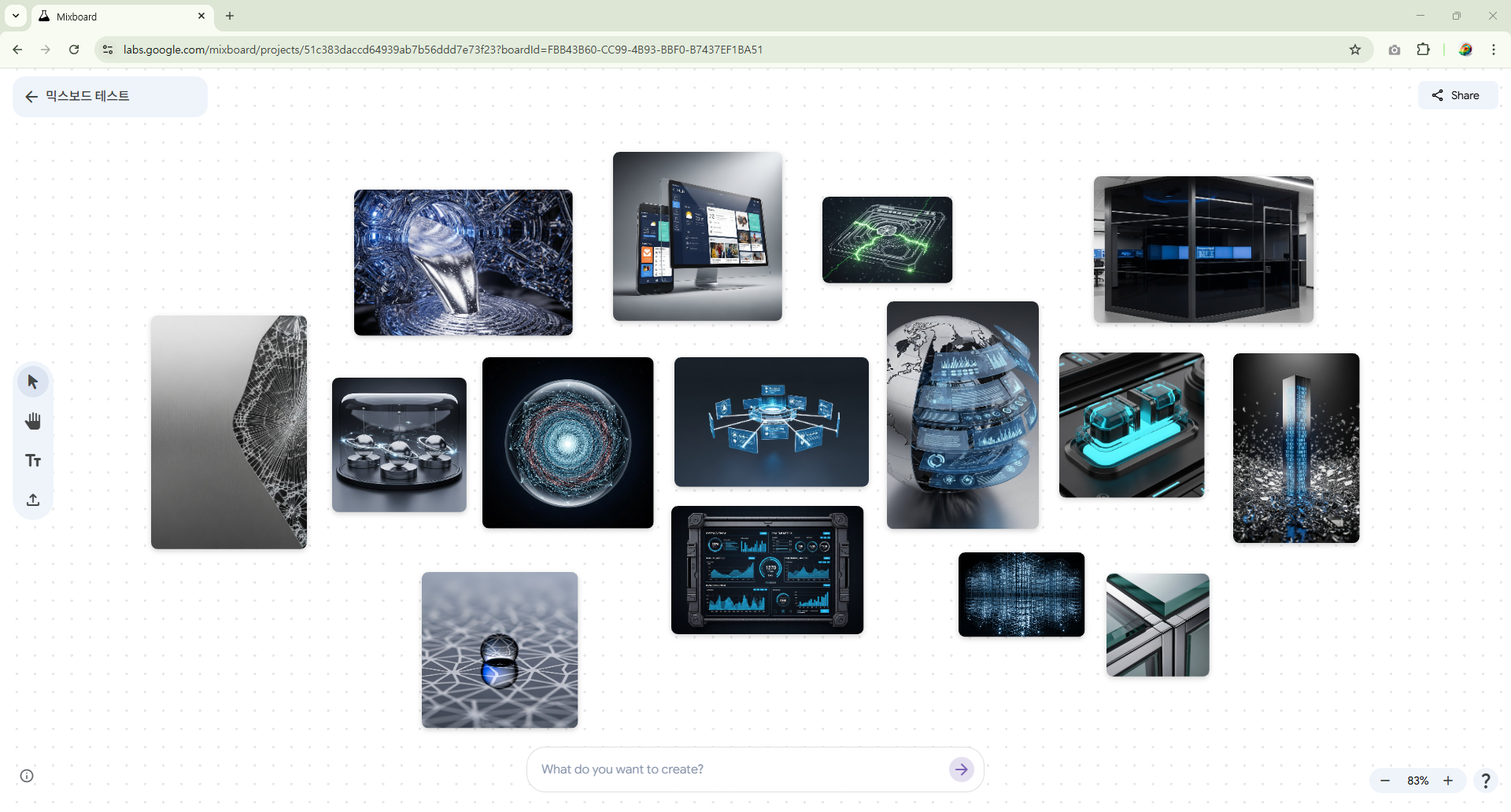Select the arrow pointer tool

coord(33,382)
